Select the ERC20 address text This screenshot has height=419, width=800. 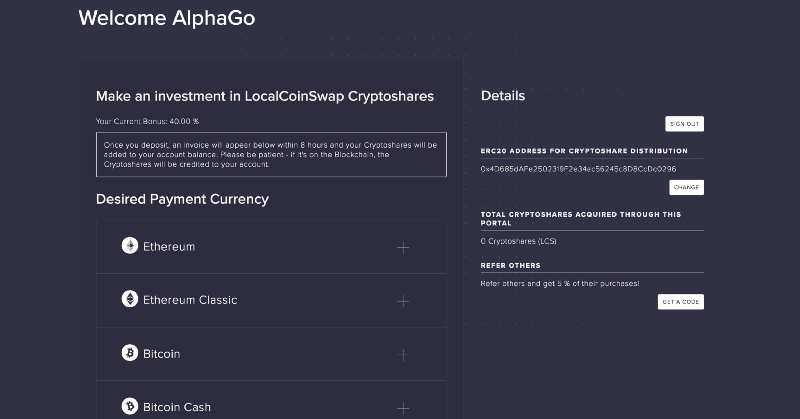coord(578,169)
